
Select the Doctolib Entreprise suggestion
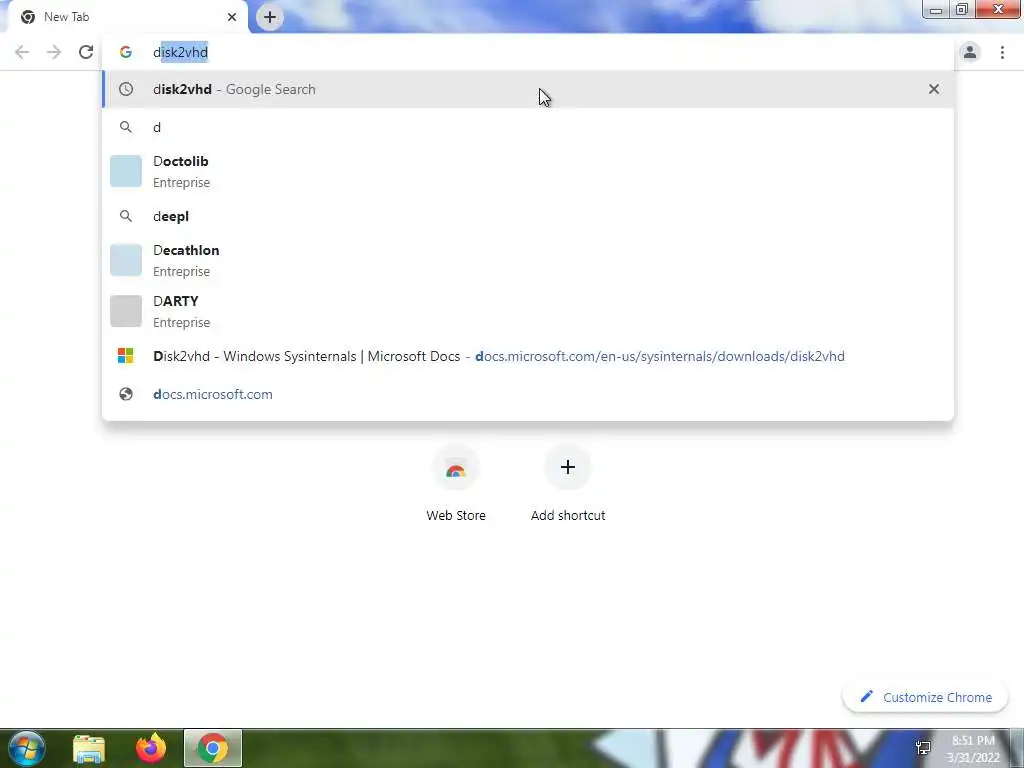point(528,171)
